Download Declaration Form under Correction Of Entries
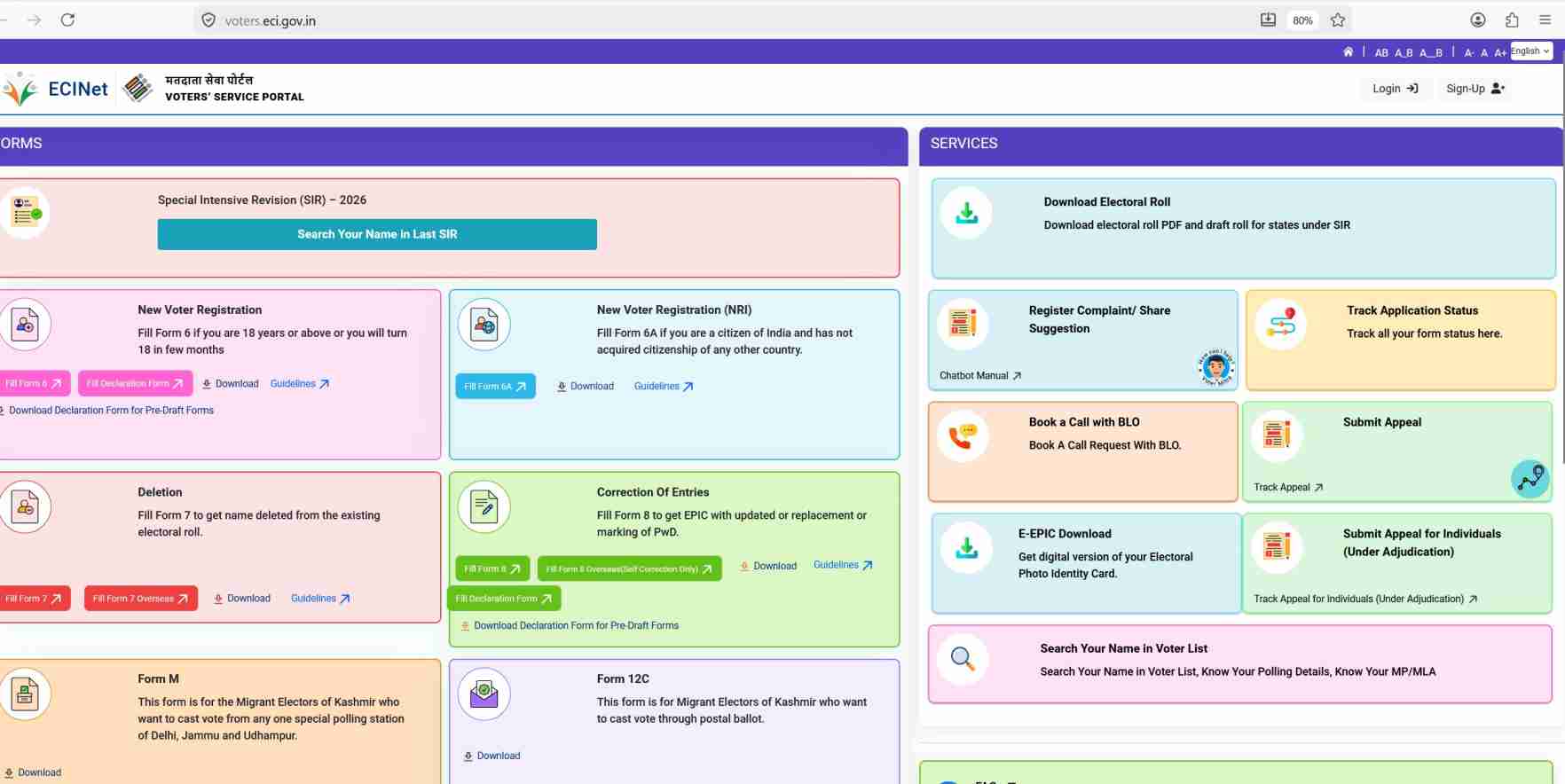This screenshot has width=1565, height=784. pos(570,625)
